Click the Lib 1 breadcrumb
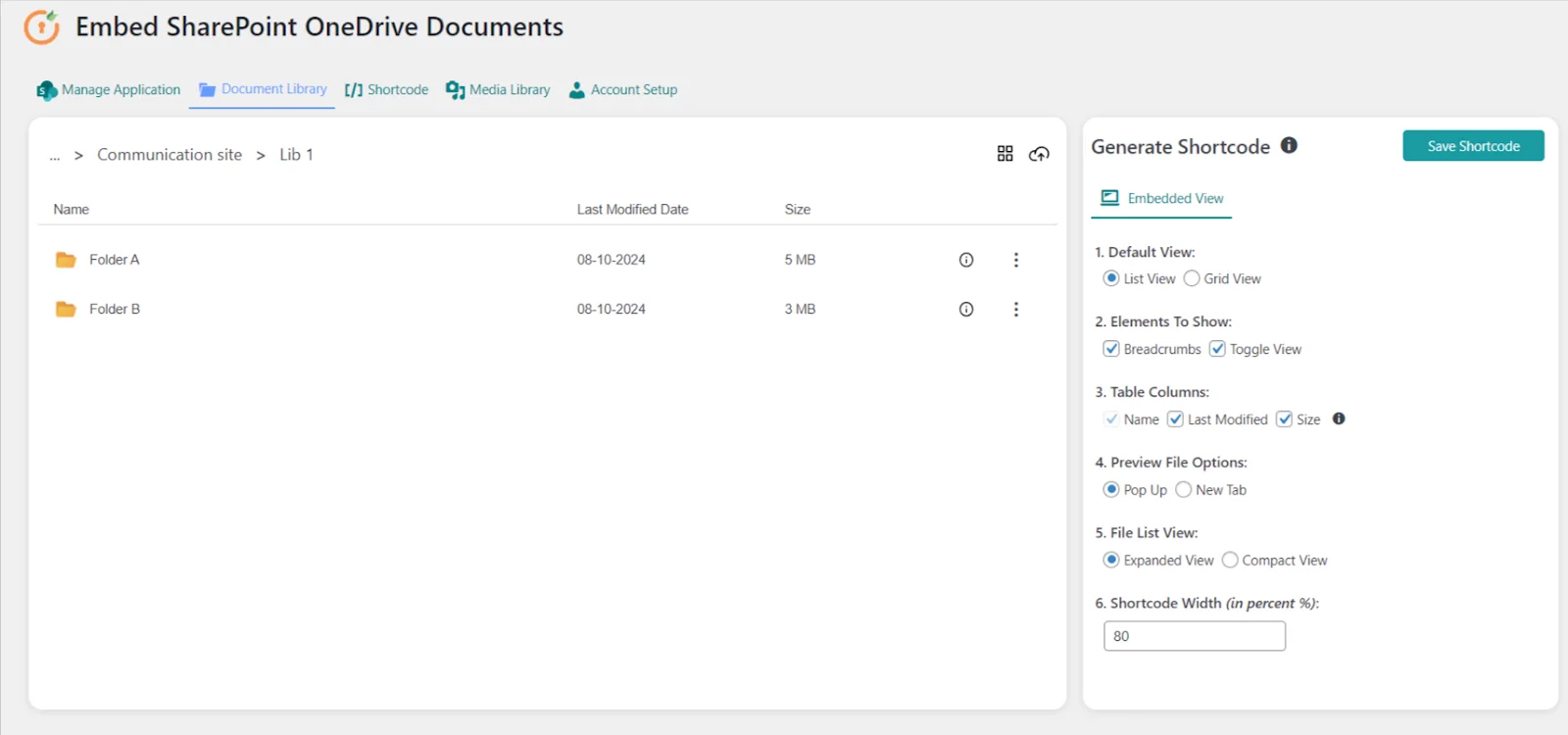The width and height of the screenshot is (1568, 735). click(296, 155)
